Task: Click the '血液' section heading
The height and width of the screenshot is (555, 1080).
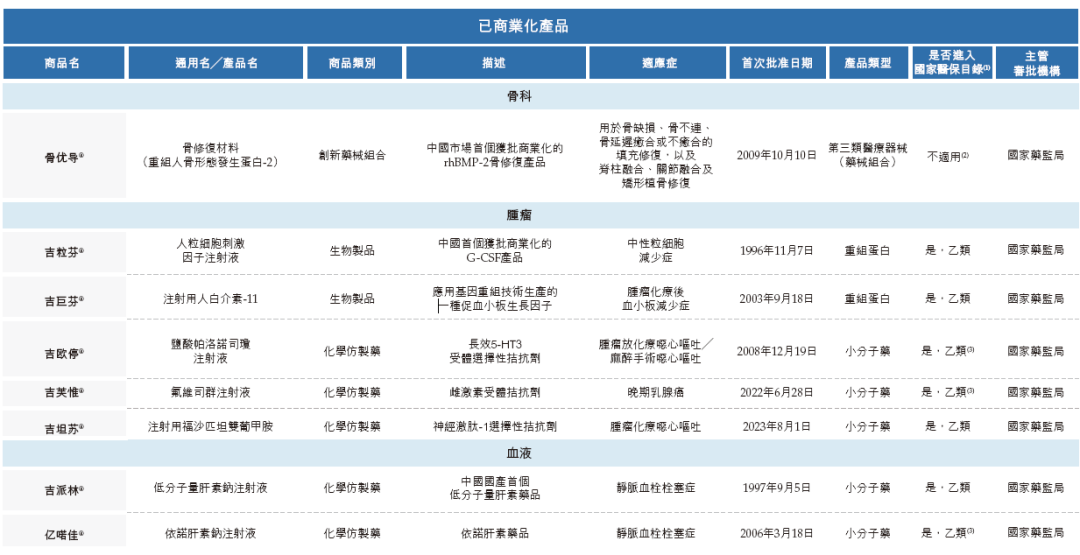Action: [x=521, y=454]
